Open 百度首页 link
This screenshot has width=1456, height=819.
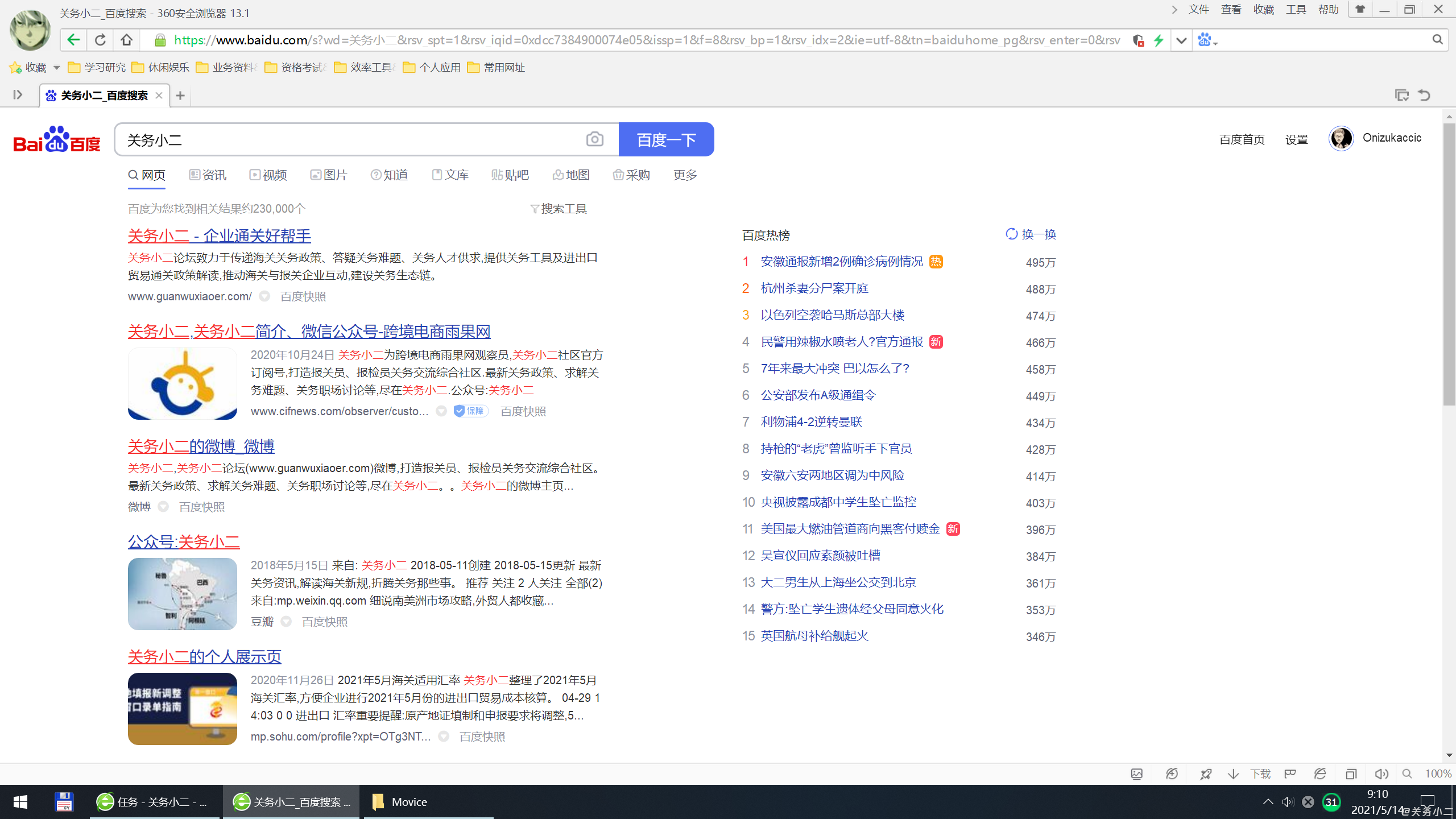pos(1242,139)
